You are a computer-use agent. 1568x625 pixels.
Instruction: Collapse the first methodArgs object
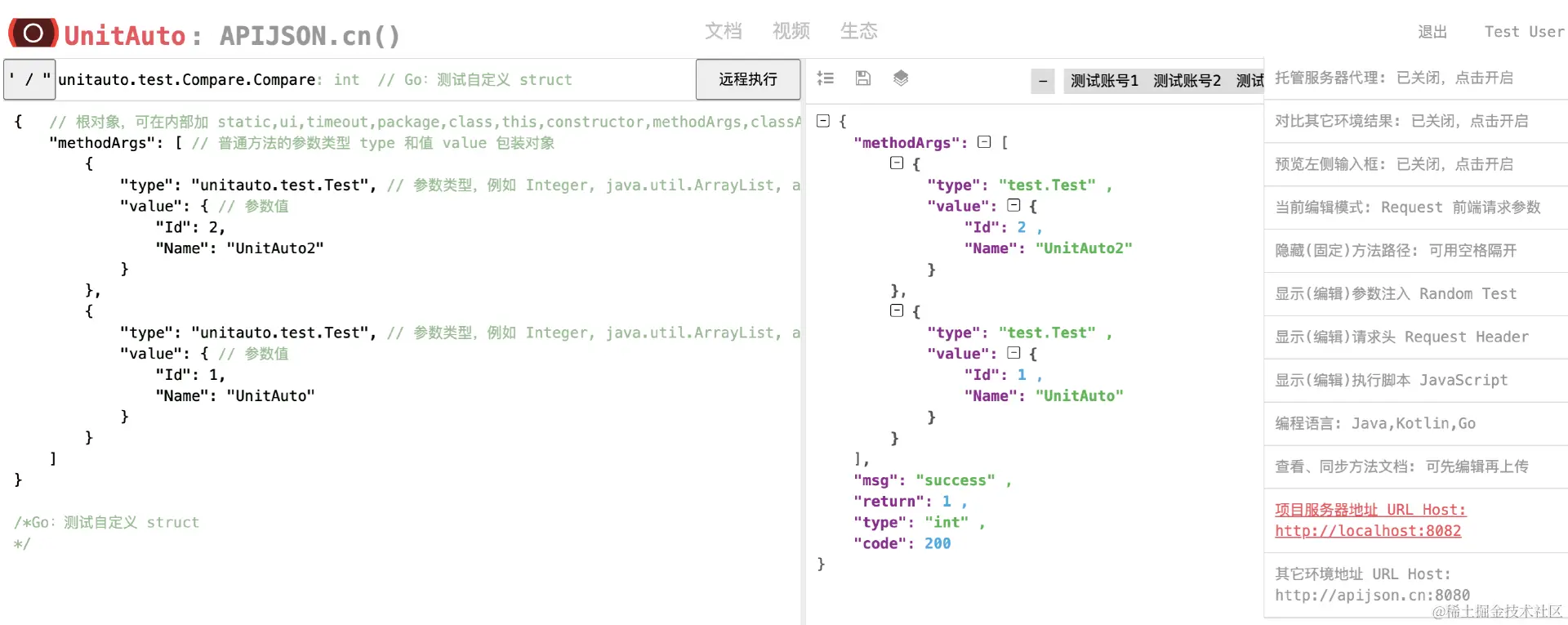[897, 163]
